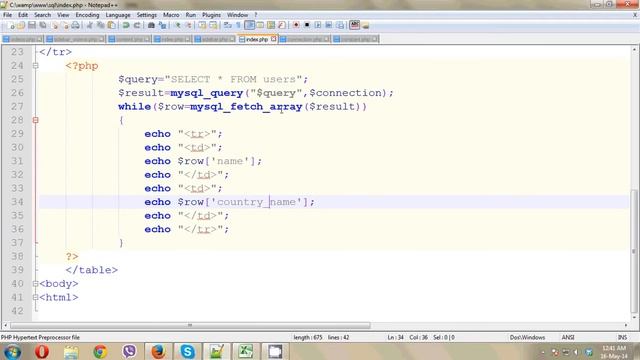Open the Language menu
640x360 pixels.
118,15
